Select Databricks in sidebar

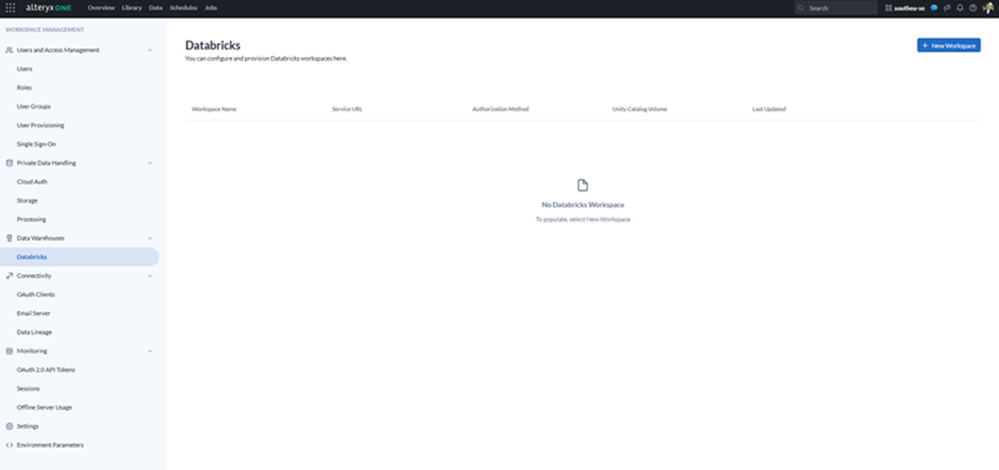(80, 257)
